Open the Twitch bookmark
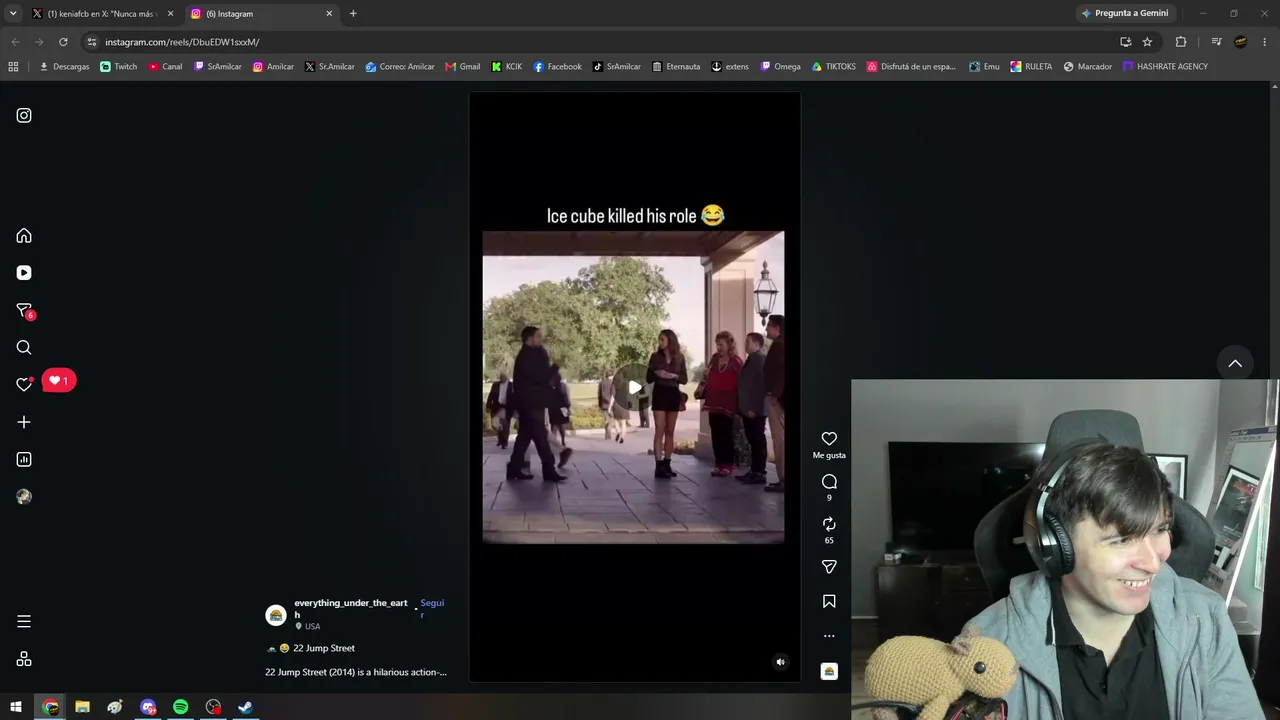 pyautogui.click(x=119, y=67)
